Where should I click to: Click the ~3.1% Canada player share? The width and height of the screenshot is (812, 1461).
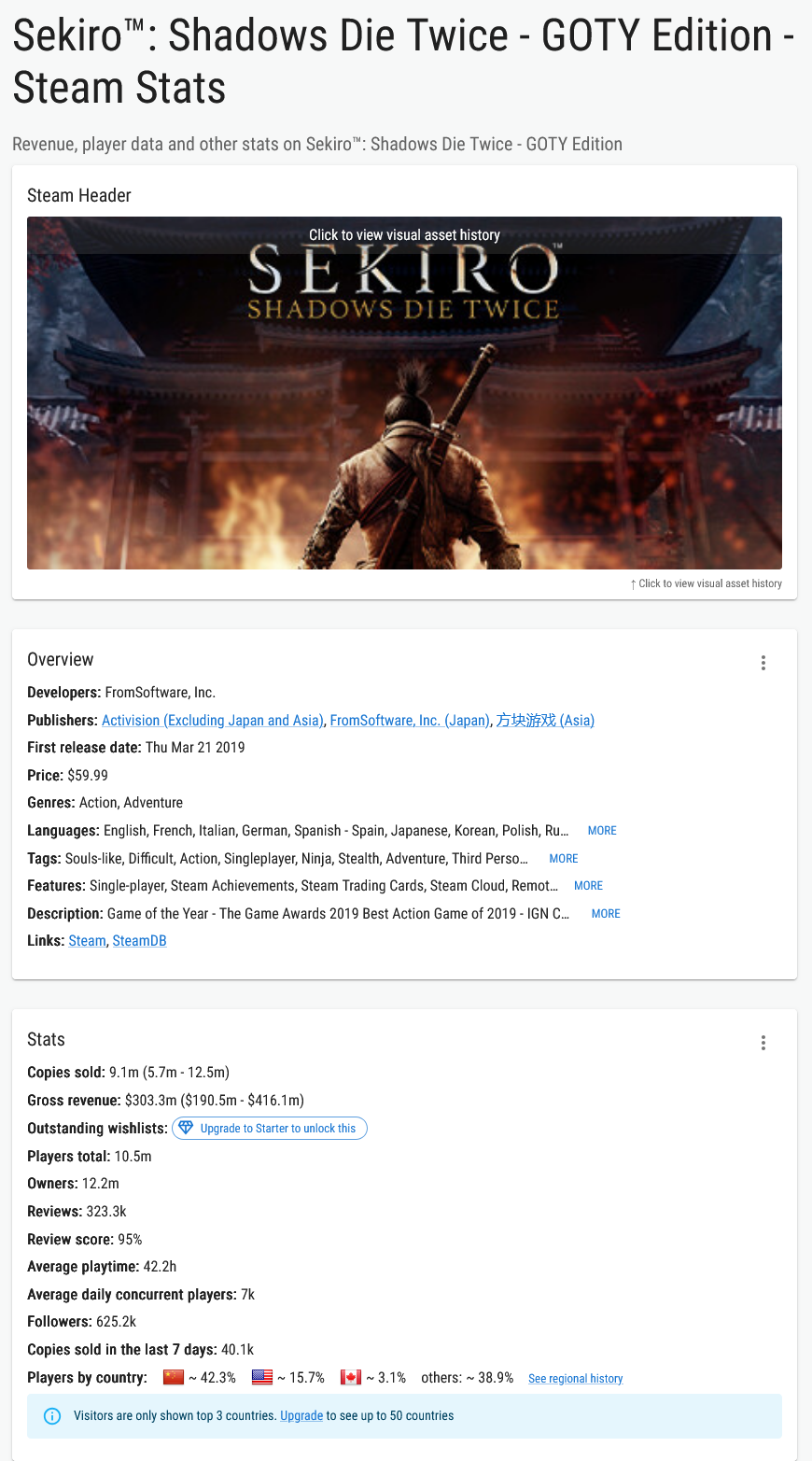[x=385, y=1378]
